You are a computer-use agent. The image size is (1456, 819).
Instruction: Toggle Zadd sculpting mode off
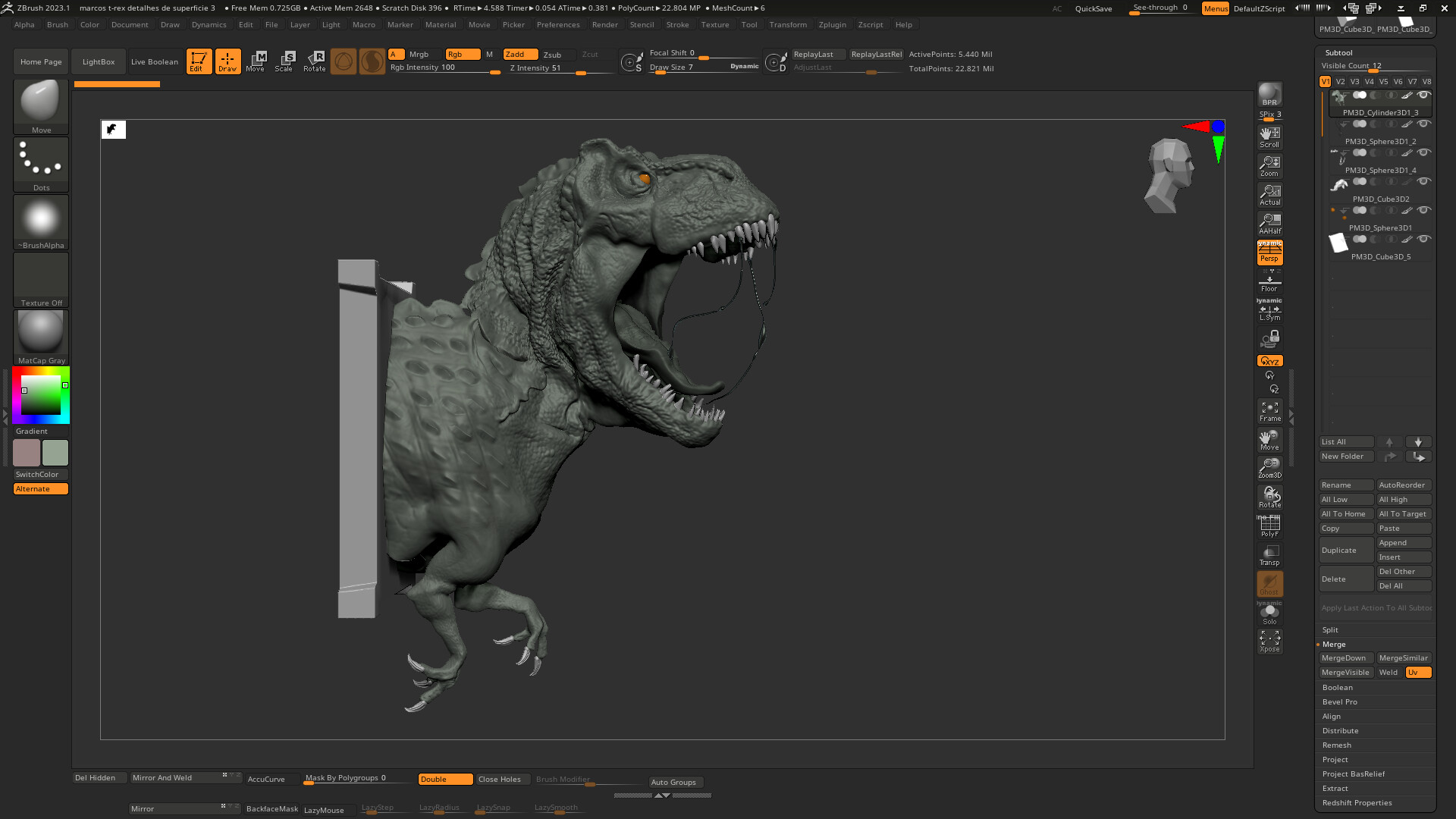click(520, 54)
